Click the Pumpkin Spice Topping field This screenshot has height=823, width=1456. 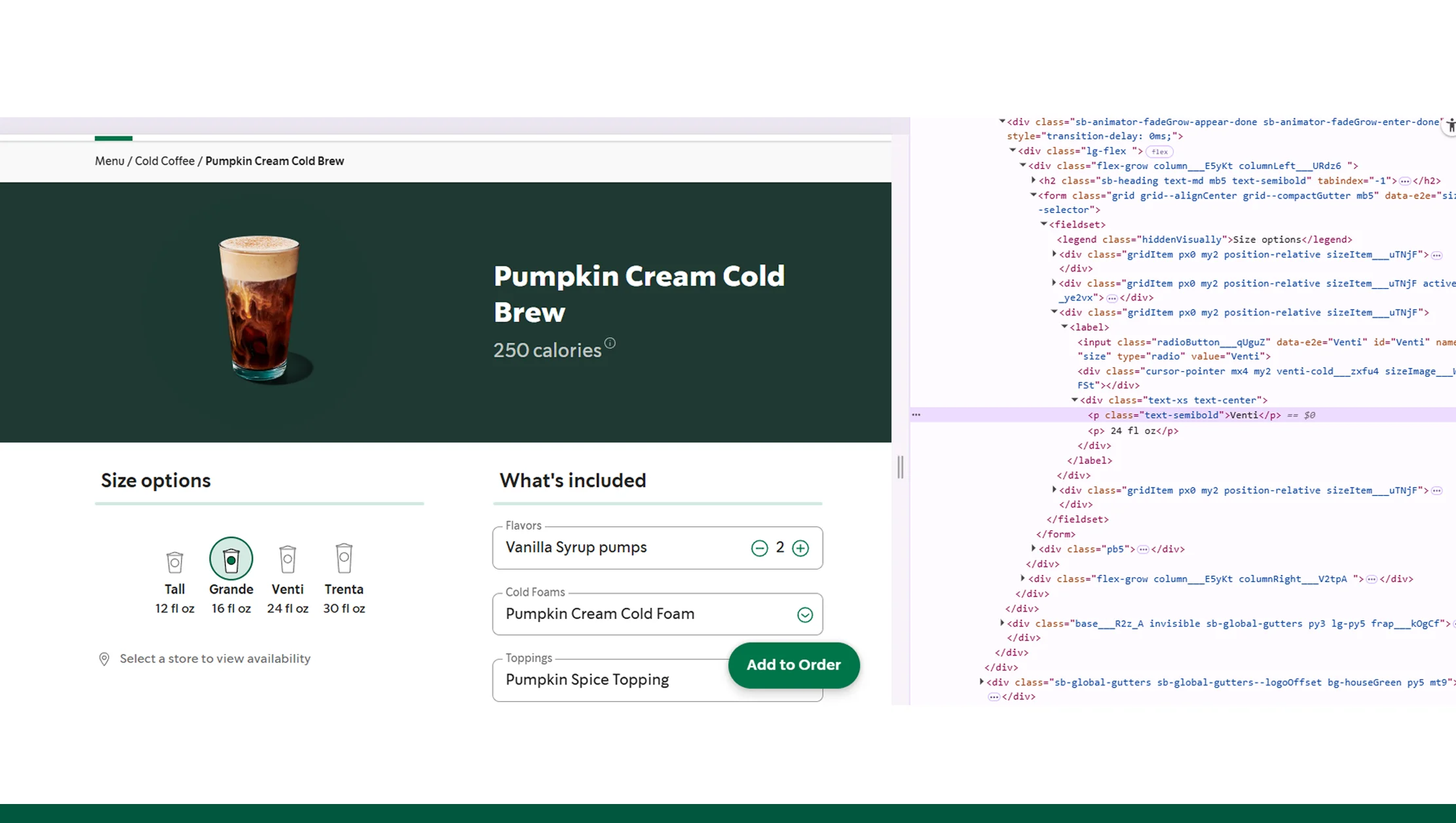[658, 680]
